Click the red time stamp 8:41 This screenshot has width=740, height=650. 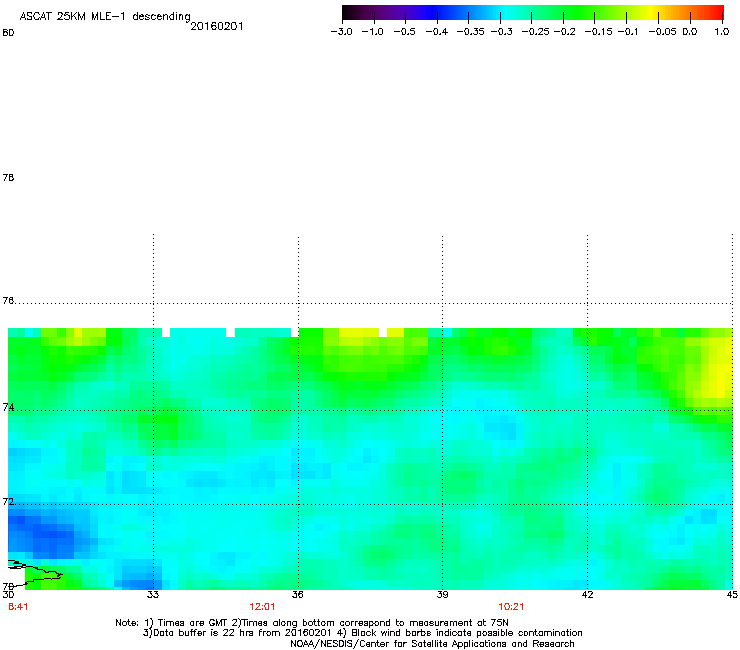(x=18, y=607)
